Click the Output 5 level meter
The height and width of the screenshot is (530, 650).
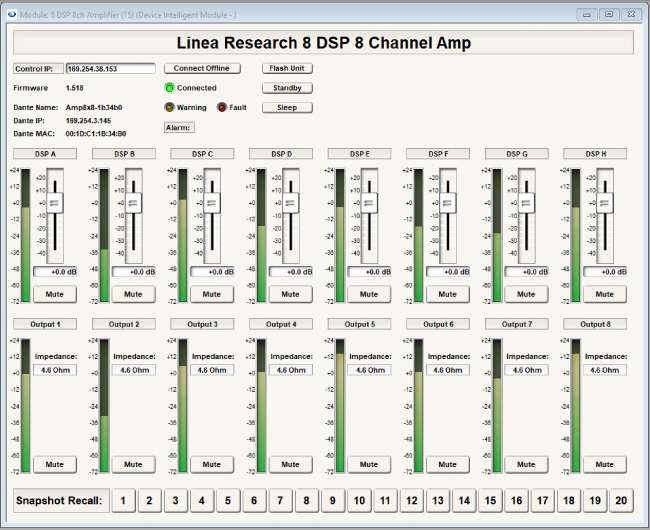tap(340, 406)
